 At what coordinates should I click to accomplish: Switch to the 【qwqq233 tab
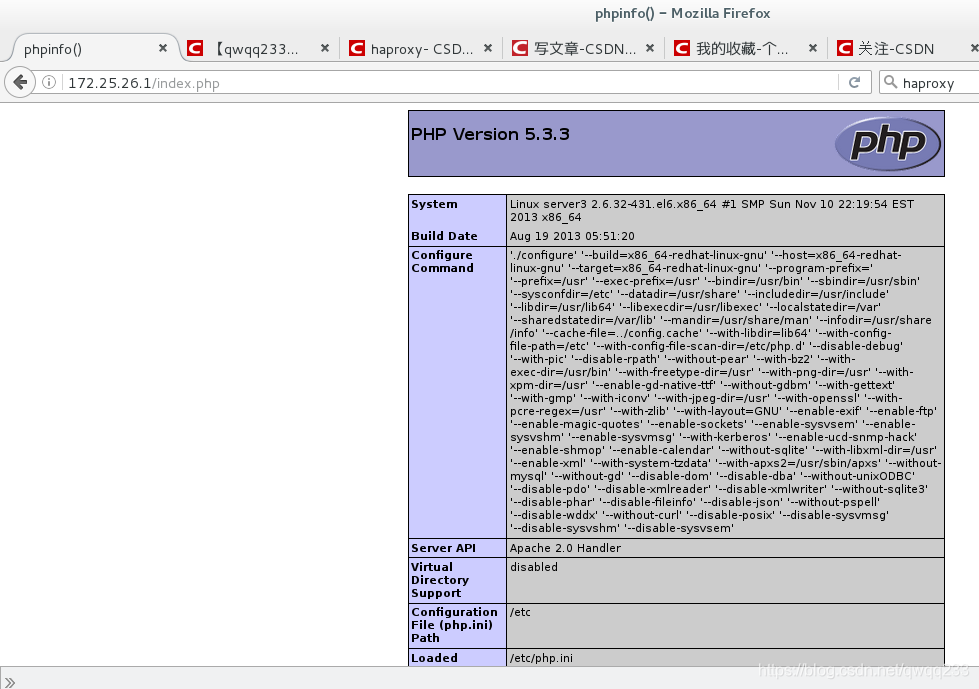click(259, 49)
